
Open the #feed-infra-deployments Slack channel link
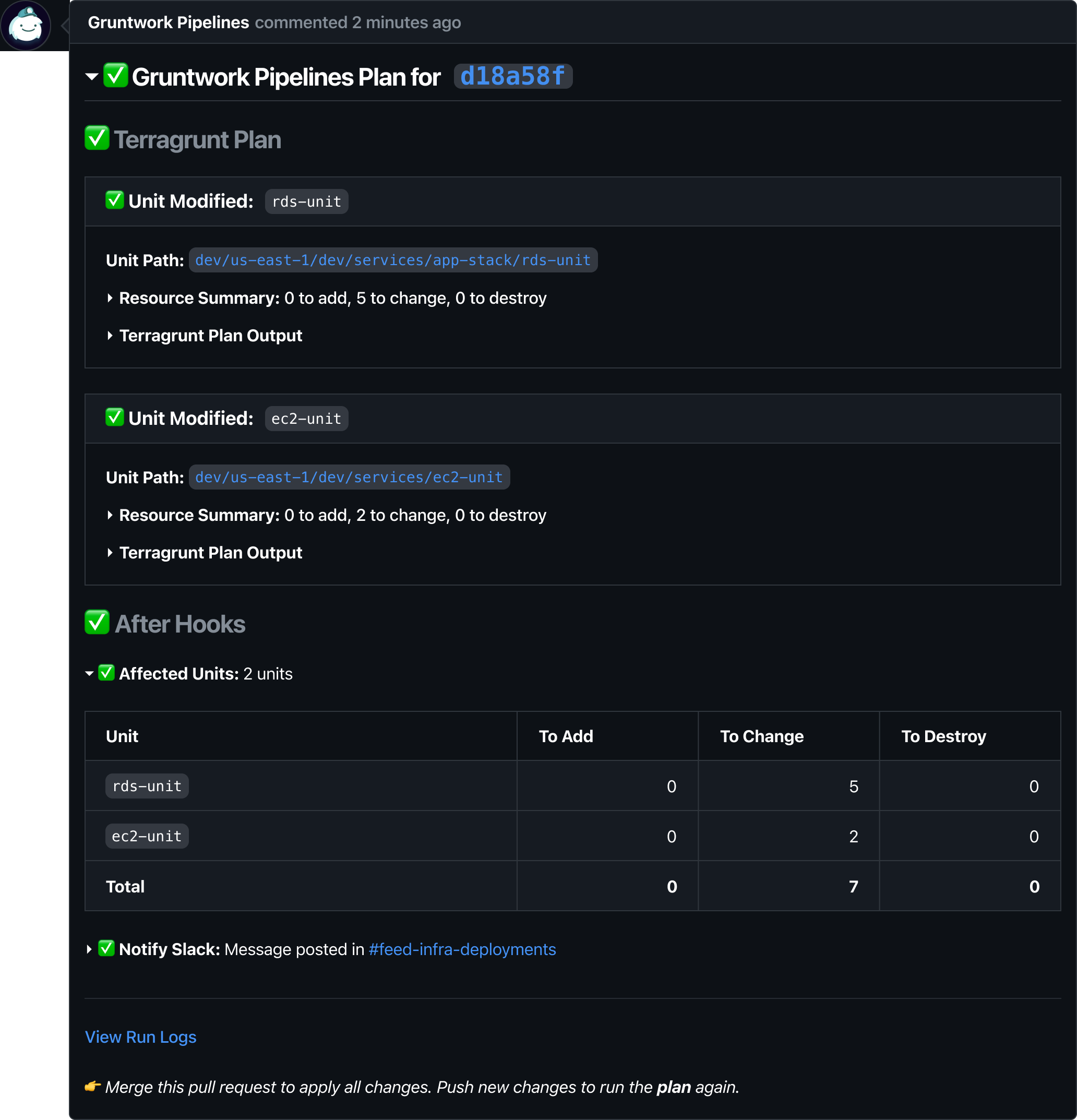pyautogui.click(x=462, y=949)
